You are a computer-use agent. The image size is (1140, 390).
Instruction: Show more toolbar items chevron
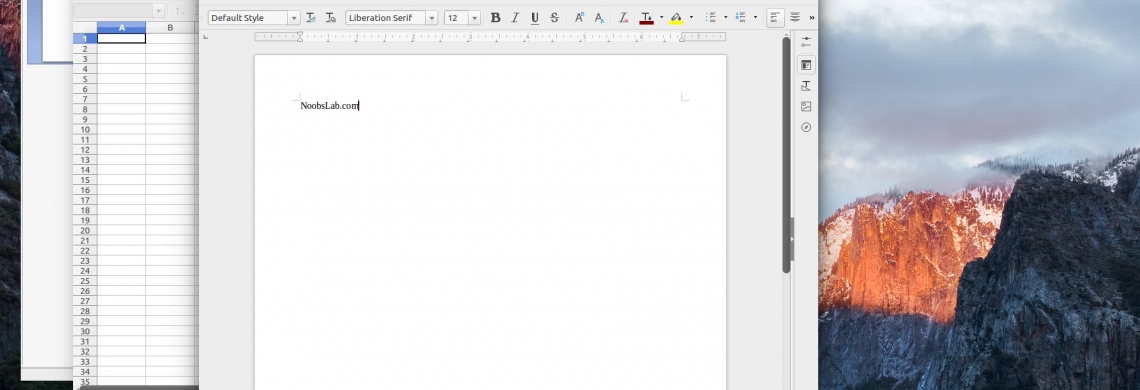(811, 17)
